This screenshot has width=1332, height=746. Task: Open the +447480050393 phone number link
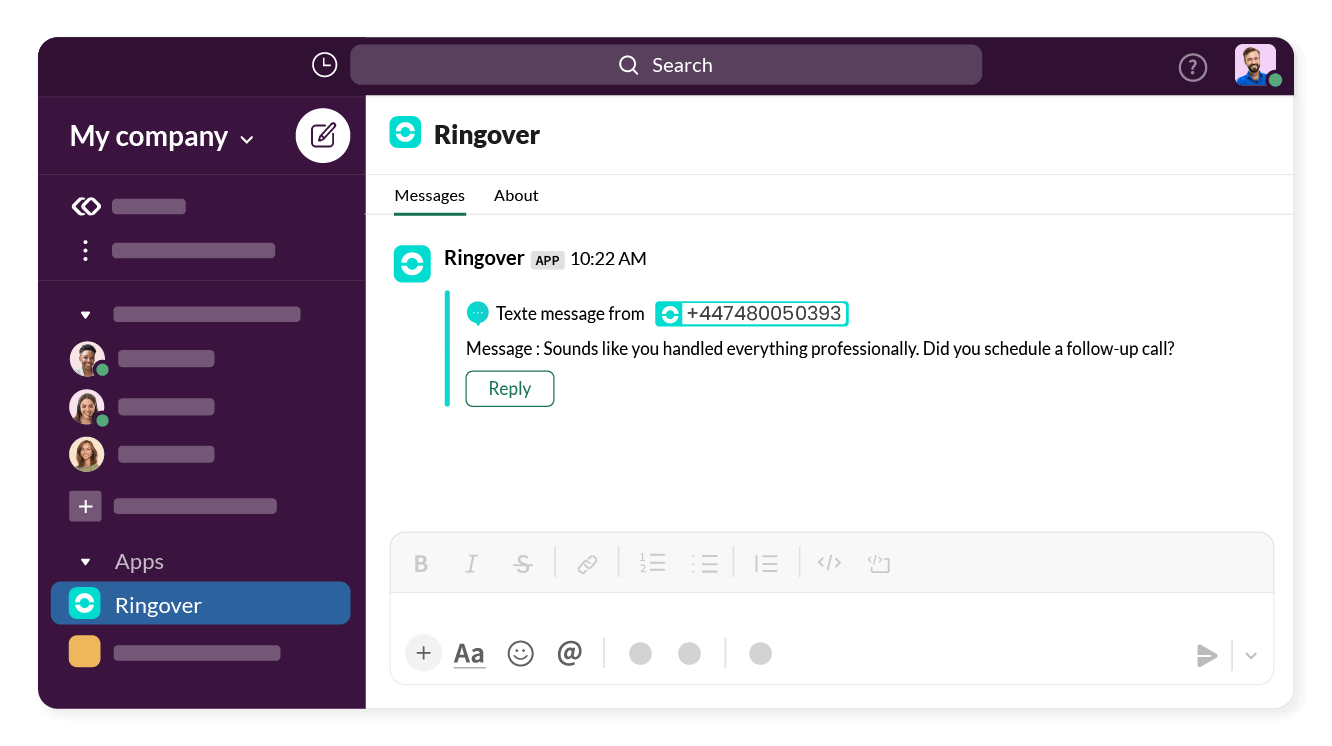pos(764,313)
